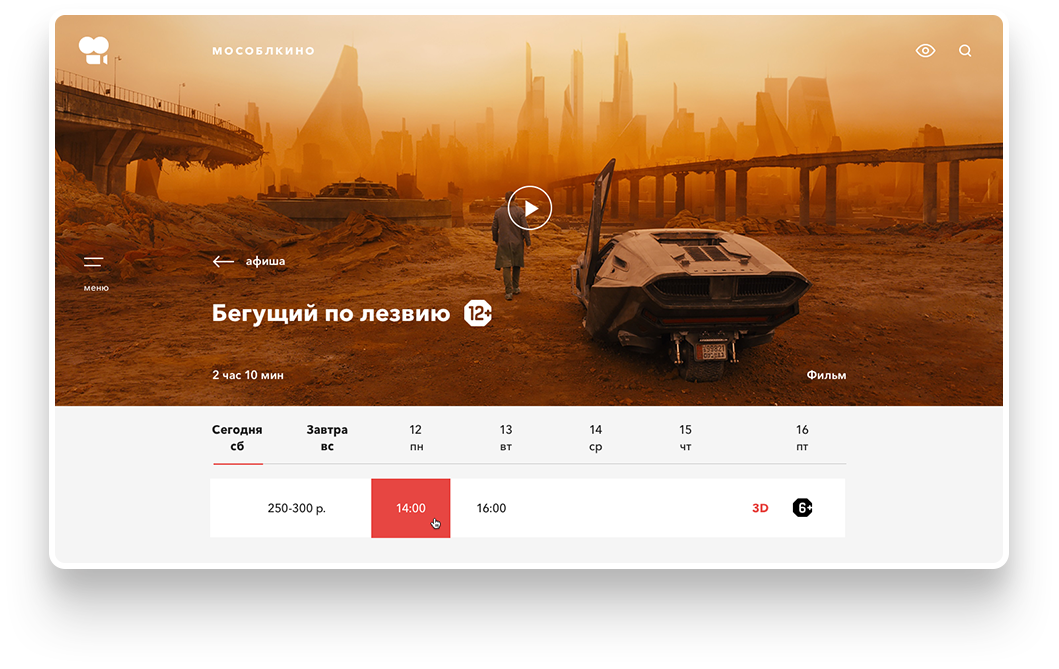Click the 6+ rating badge
Viewport: 1059px width, 669px height.
802,508
